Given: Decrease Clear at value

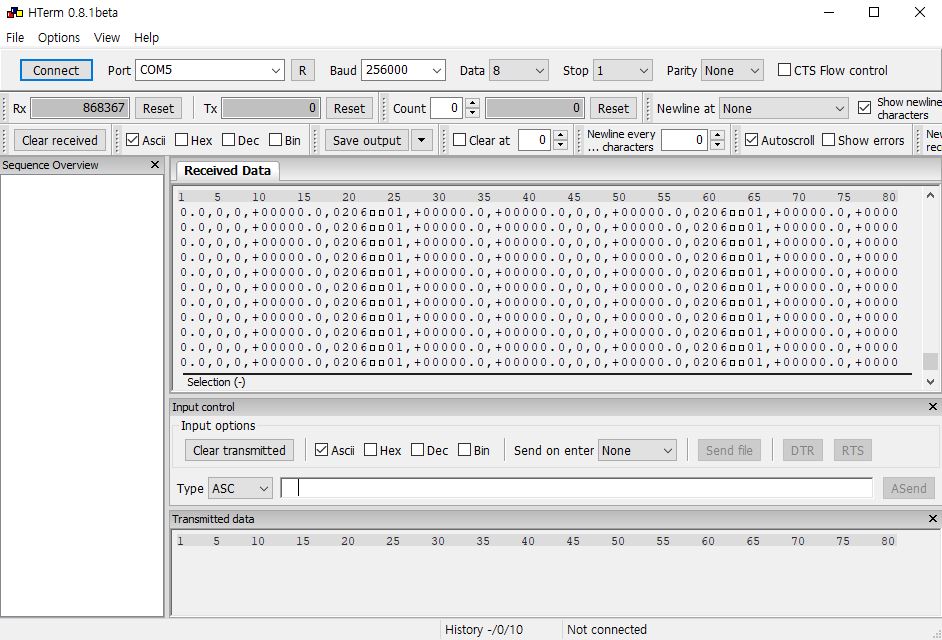Looking at the screenshot, I should coord(561,145).
